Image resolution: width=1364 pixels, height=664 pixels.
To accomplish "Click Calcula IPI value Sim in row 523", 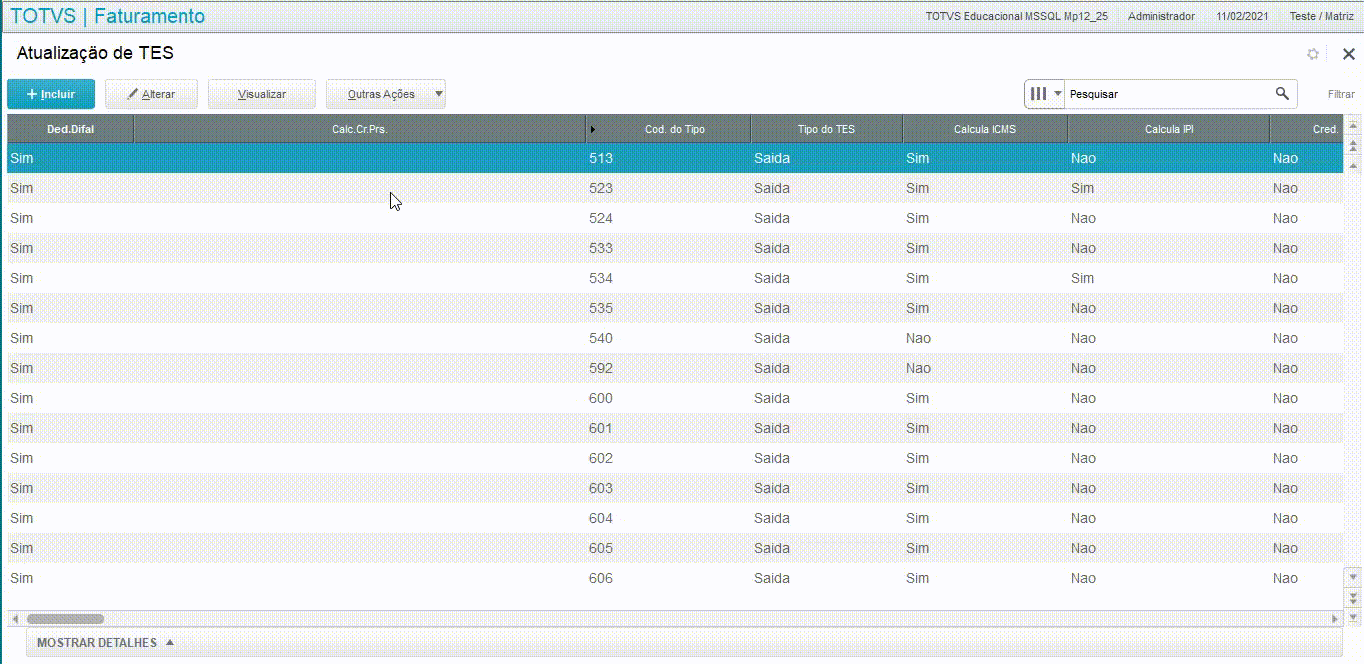I will (1082, 188).
